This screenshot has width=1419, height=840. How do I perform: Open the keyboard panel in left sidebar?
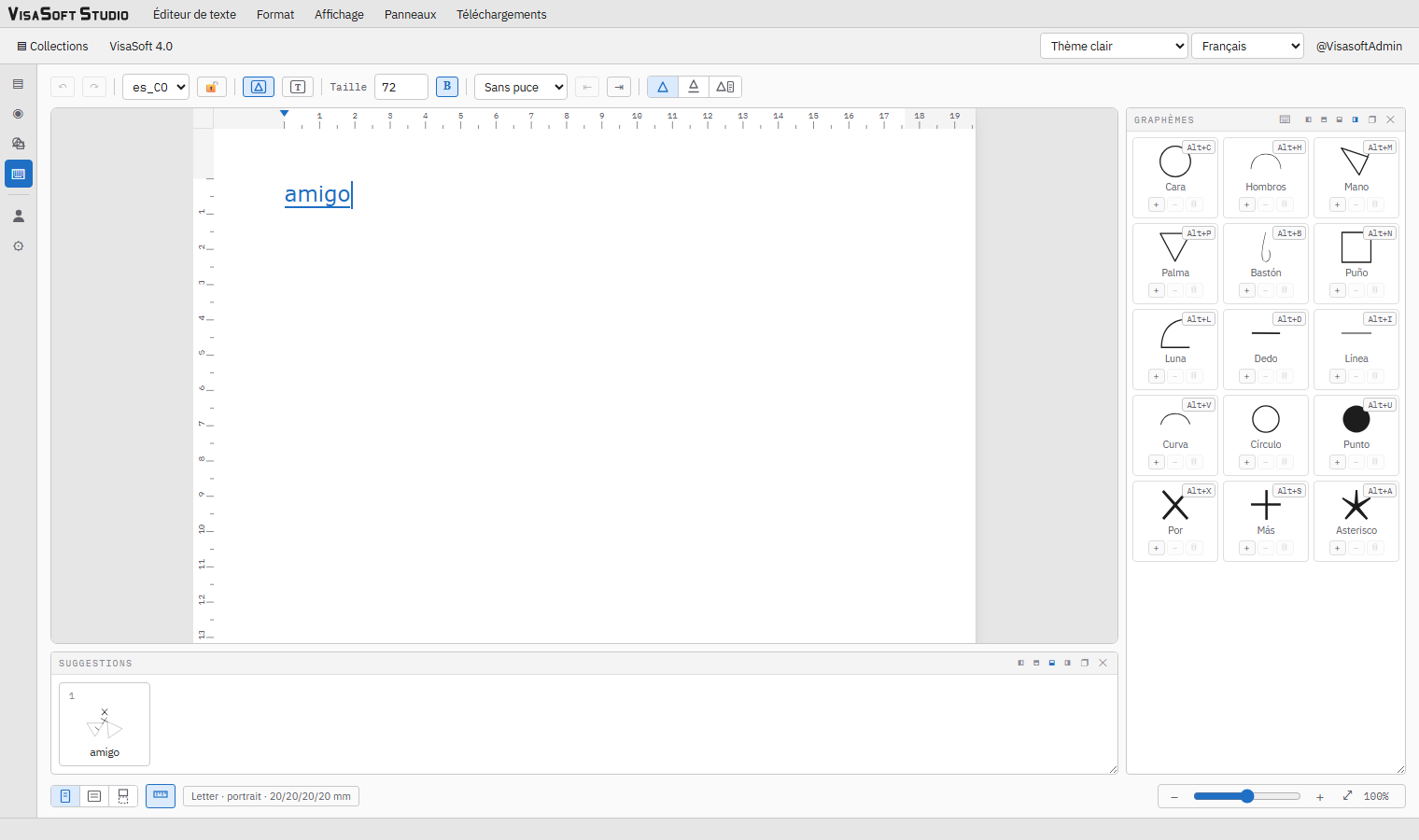coord(19,174)
